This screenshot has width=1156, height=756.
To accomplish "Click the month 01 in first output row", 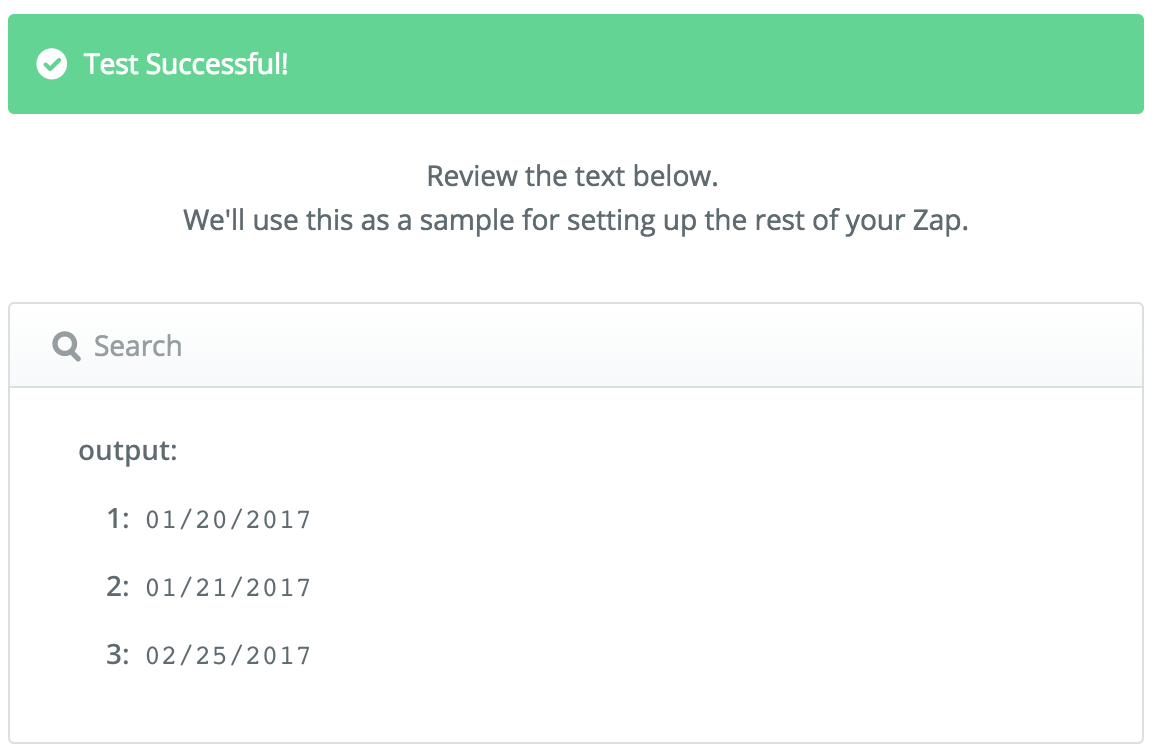I will pyautogui.click(x=161, y=520).
